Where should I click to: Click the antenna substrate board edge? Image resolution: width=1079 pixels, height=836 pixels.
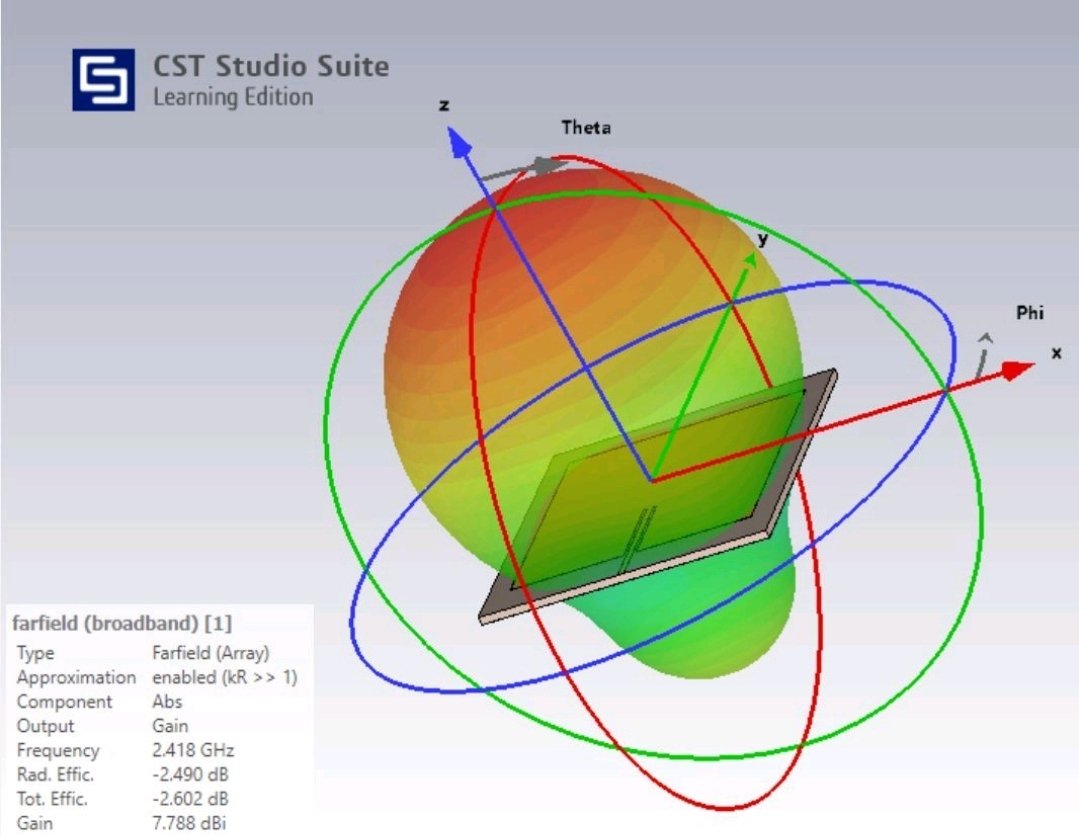click(625, 577)
